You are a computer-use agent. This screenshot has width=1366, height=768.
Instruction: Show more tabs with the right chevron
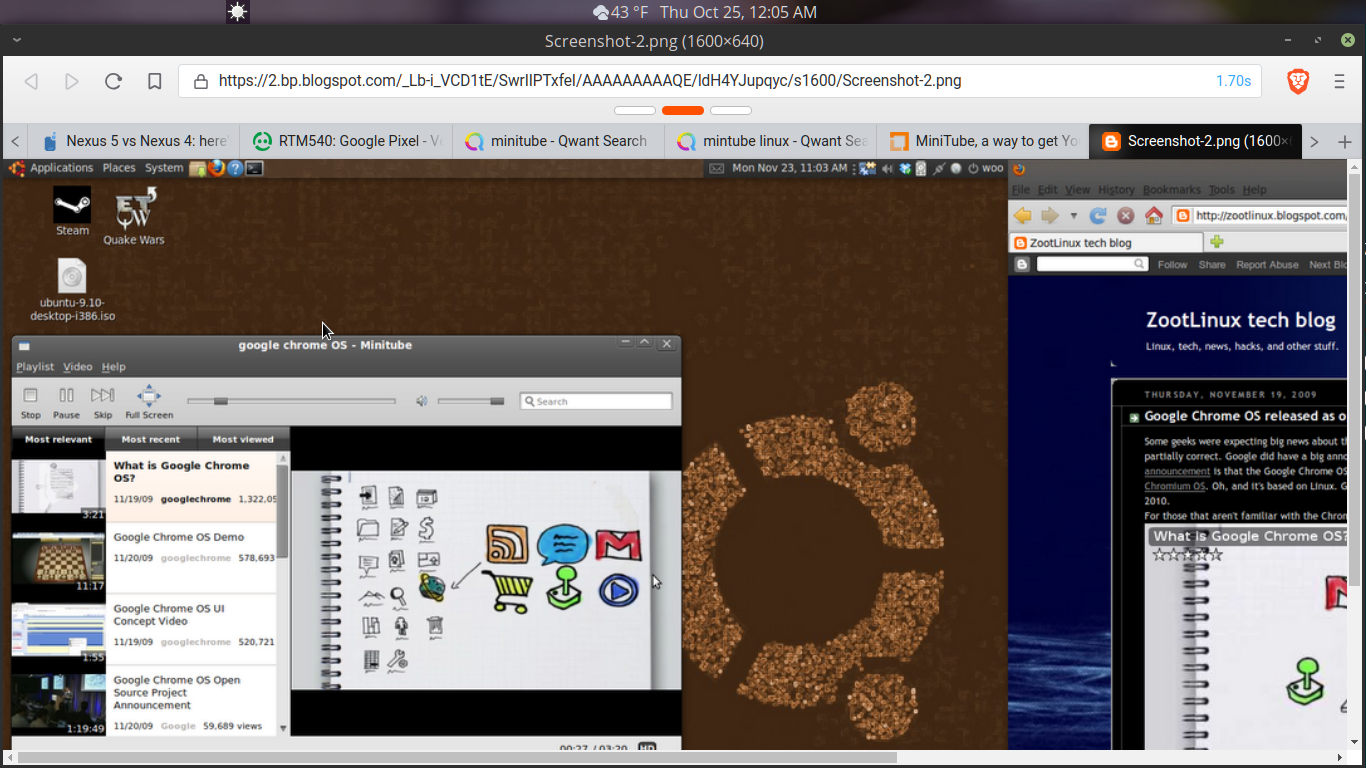pyautogui.click(x=1314, y=141)
